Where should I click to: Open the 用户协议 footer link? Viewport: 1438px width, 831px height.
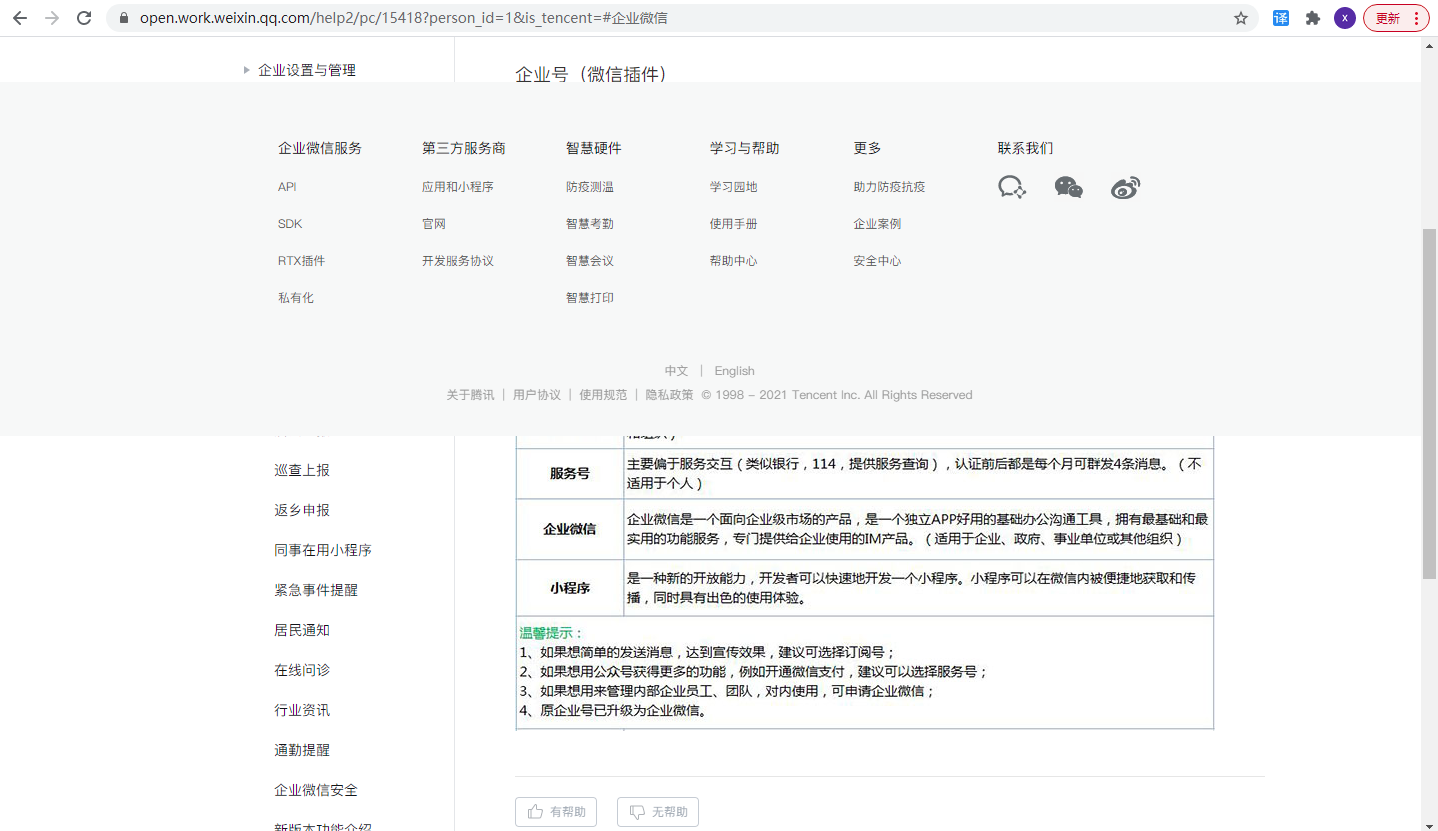537,395
